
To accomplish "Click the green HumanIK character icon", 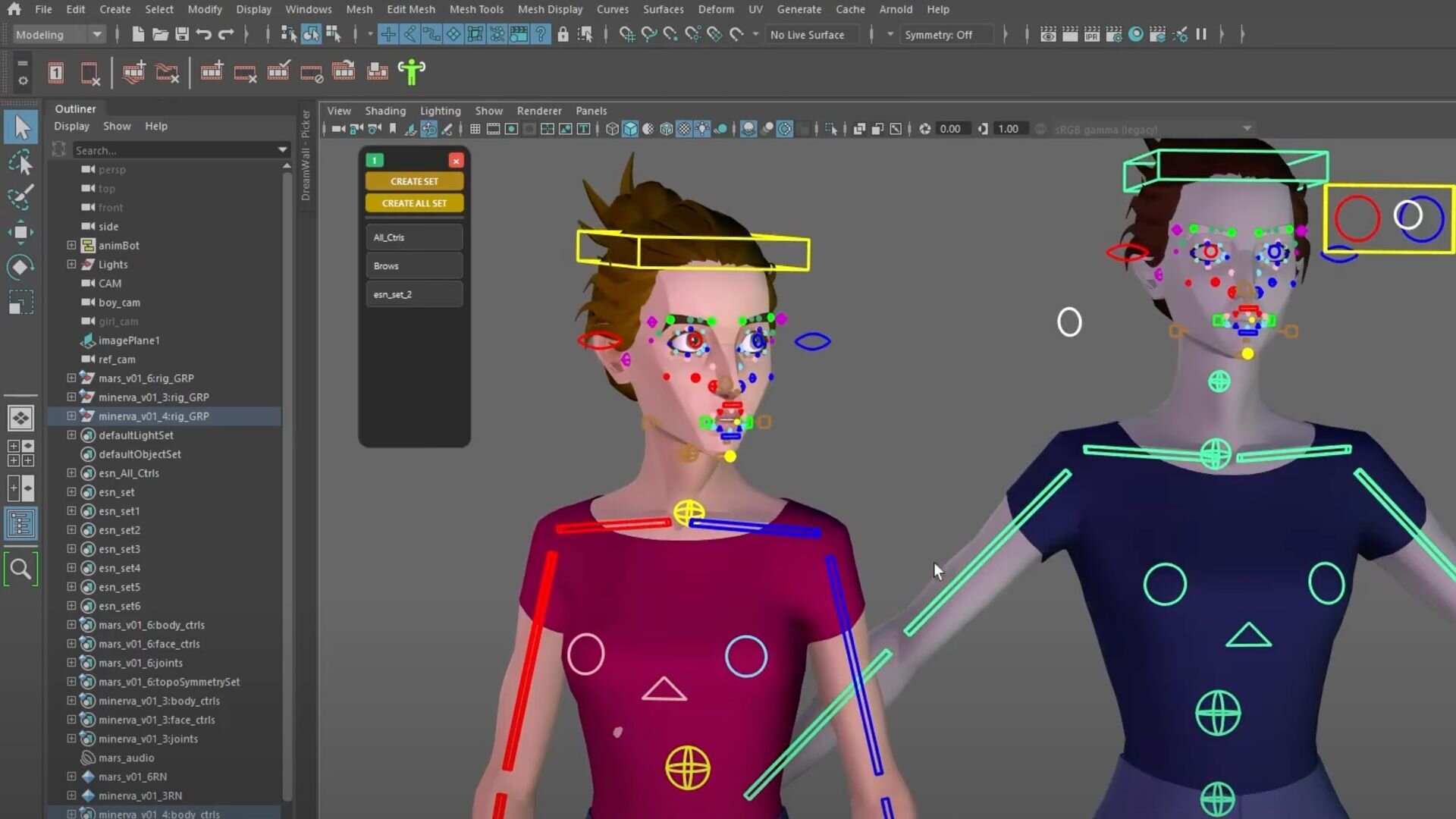I will point(412,72).
